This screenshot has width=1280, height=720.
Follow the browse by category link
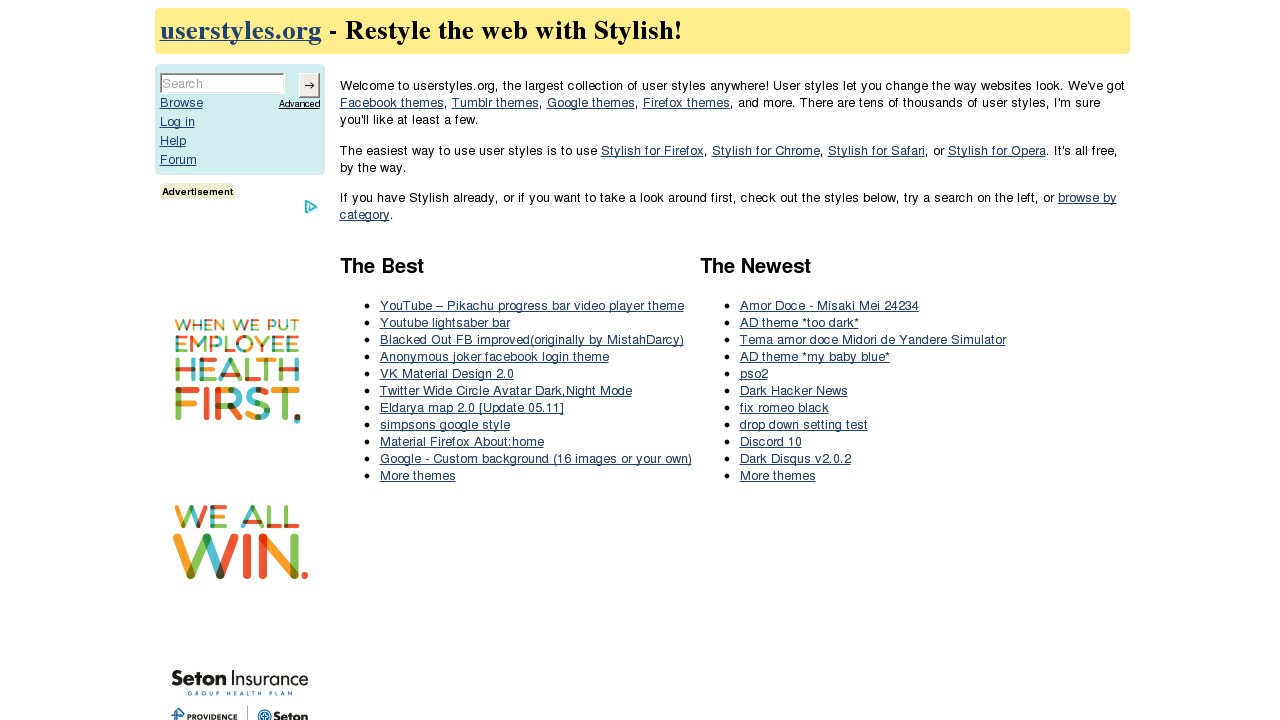tap(1087, 198)
